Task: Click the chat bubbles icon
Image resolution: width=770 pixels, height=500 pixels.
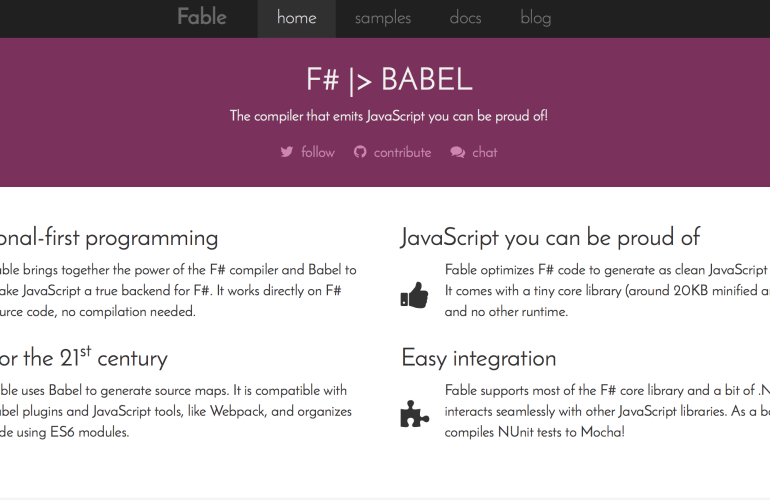Action: tap(458, 152)
